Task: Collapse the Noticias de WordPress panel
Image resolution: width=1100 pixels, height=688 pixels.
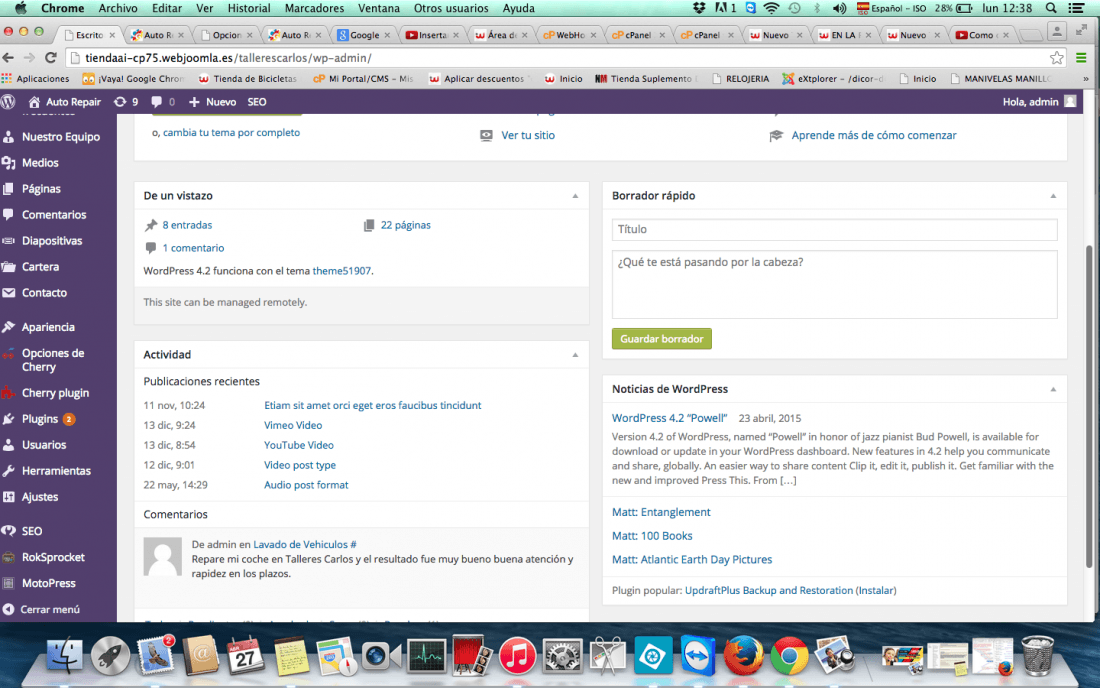Action: [x=1053, y=389]
